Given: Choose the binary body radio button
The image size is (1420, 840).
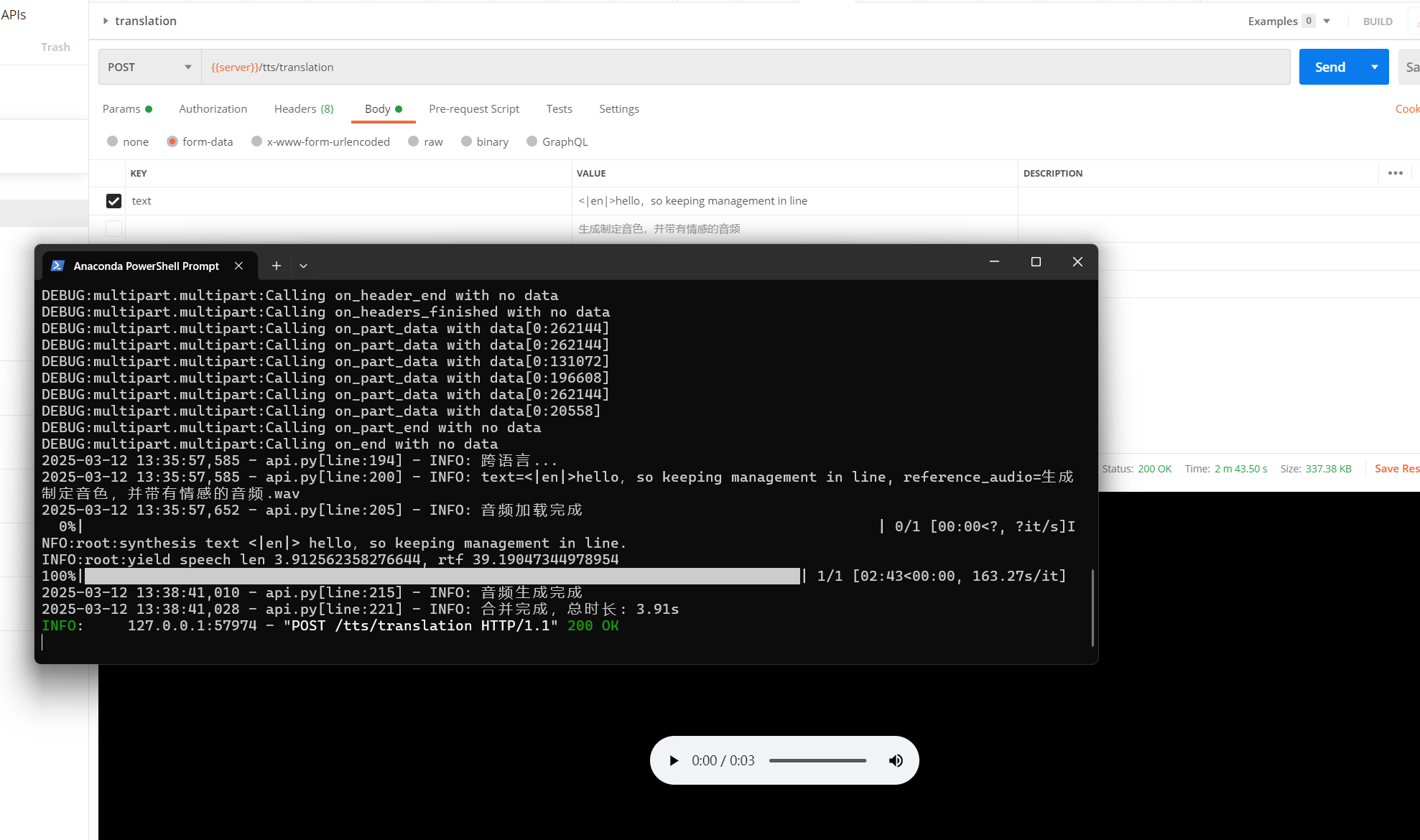Looking at the screenshot, I should pyautogui.click(x=467, y=141).
